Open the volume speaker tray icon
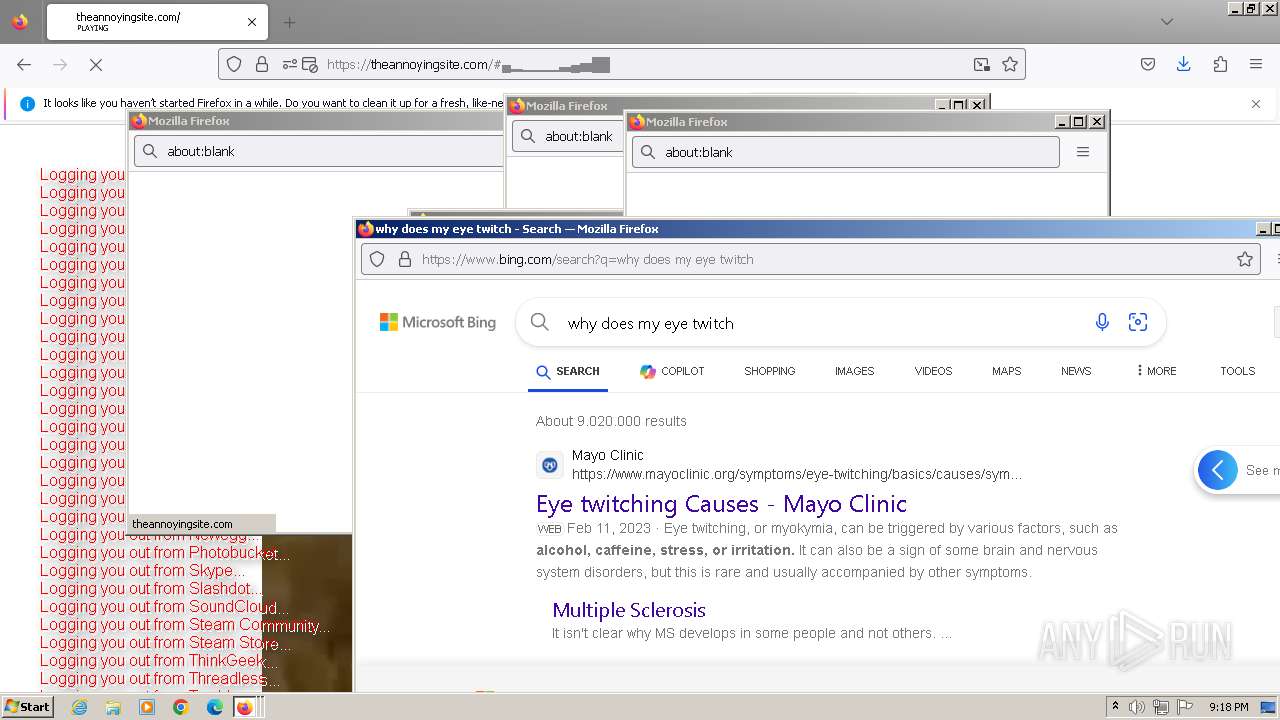This screenshot has height=720, width=1280. tap(1137, 707)
